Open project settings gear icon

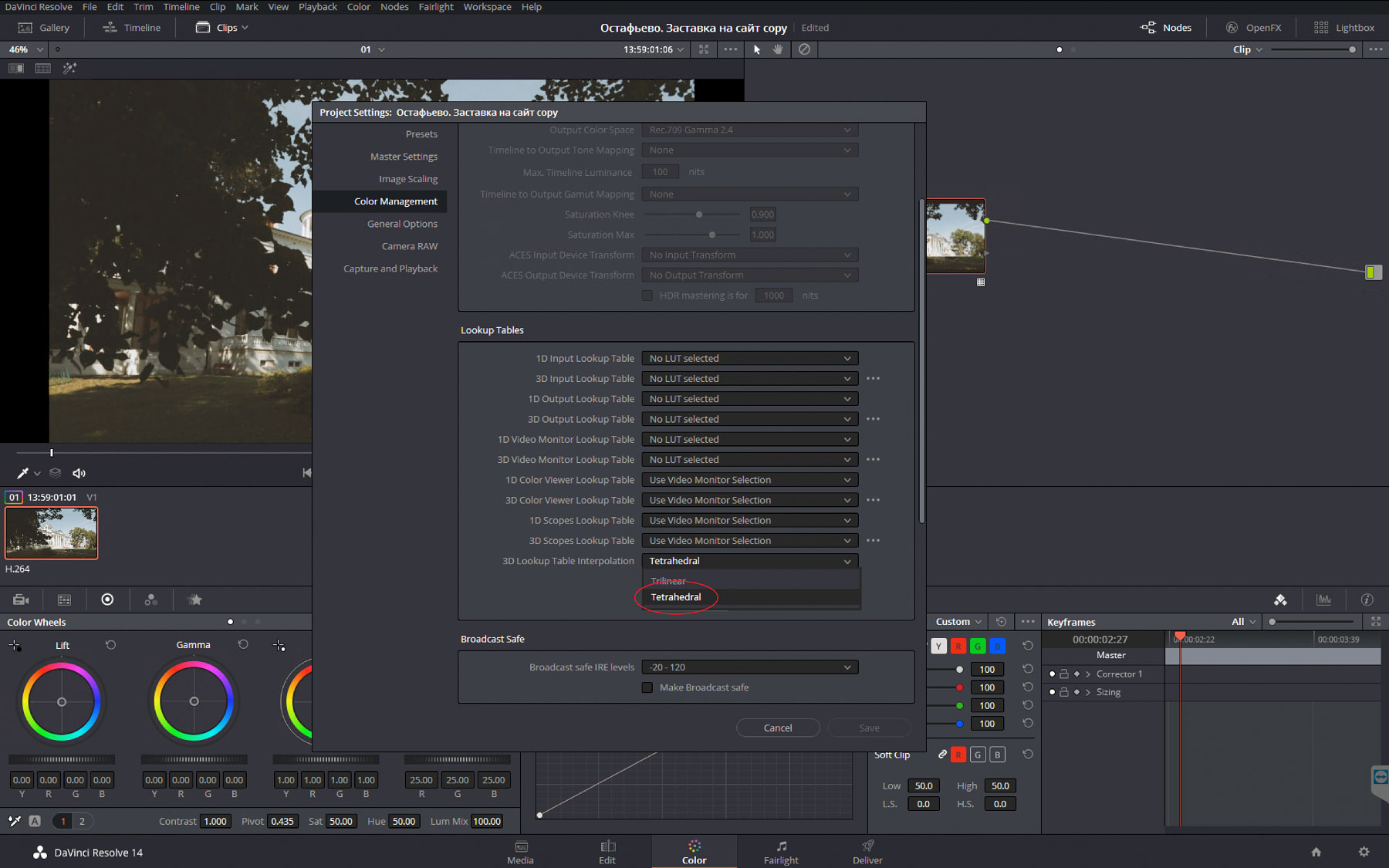(1364, 852)
